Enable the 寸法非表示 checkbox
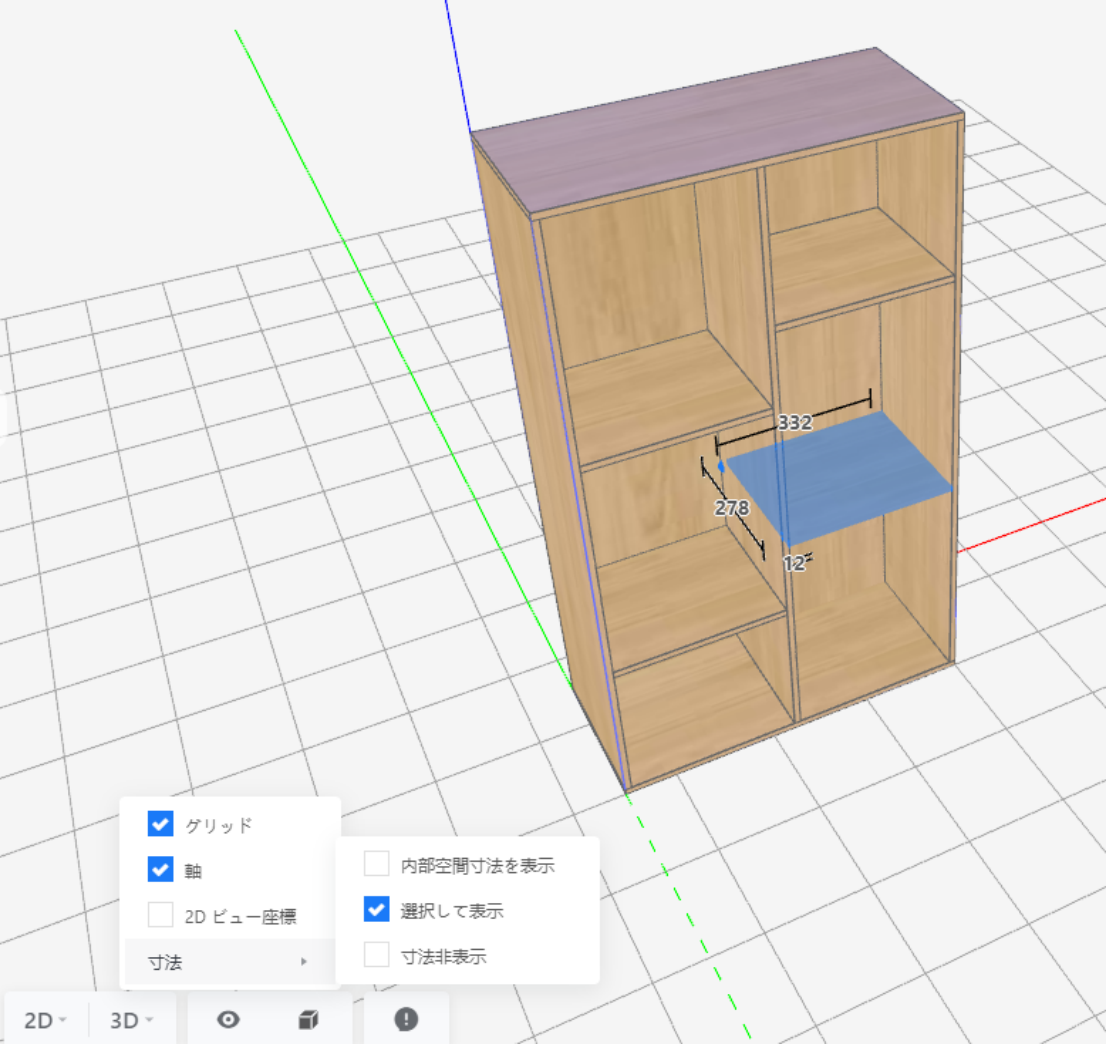1107x1044 pixels. point(376,955)
